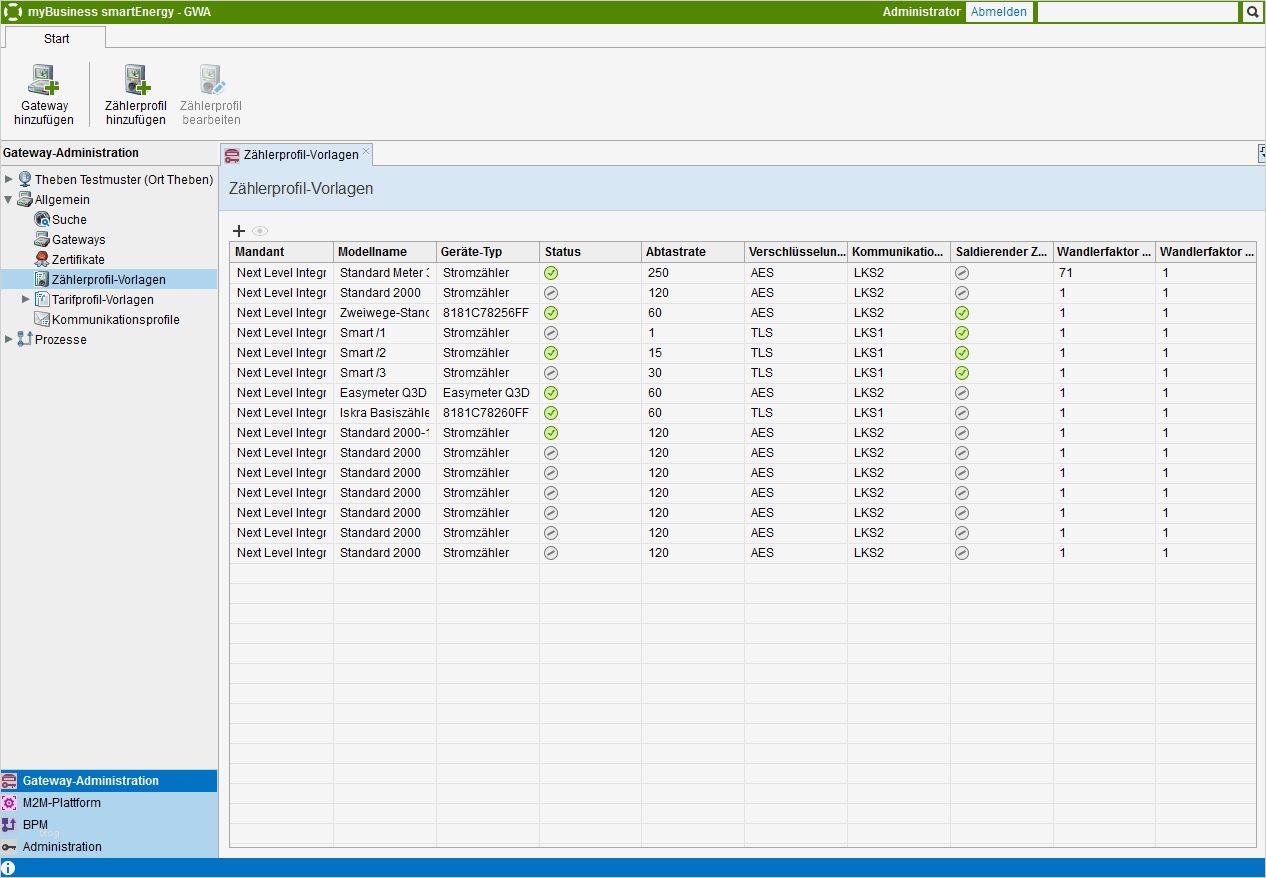Click the search magnifier icon at top right
The width and height of the screenshot is (1266, 878).
click(x=1252, y=12)
